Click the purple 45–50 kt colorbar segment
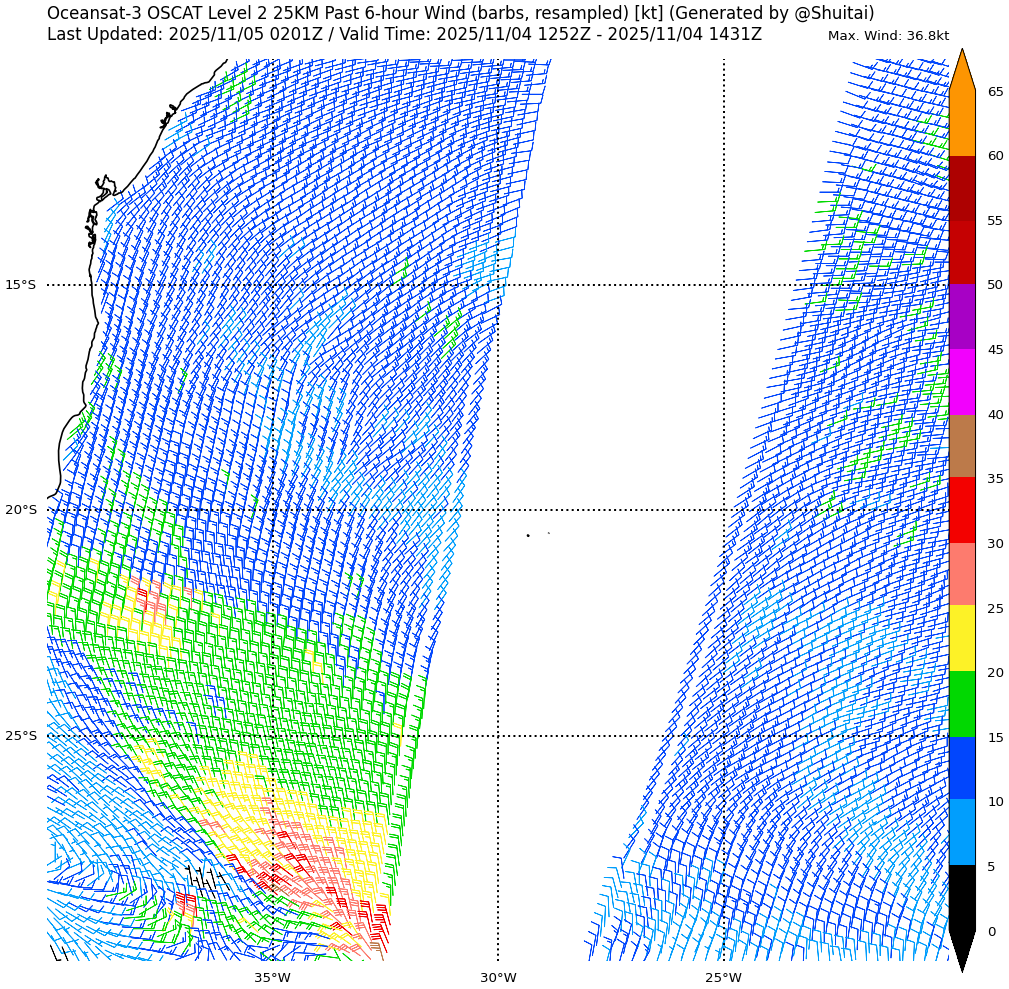The image size is (1009, 989). 961,317
